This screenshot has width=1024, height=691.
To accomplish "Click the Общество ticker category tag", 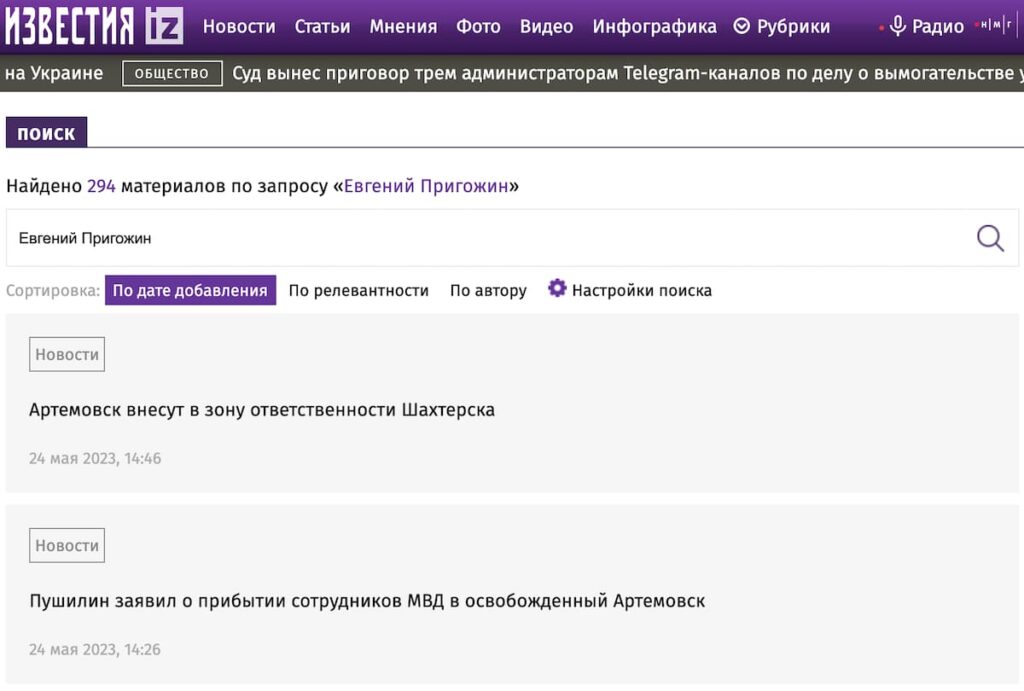I will click(x=172, y=73).
